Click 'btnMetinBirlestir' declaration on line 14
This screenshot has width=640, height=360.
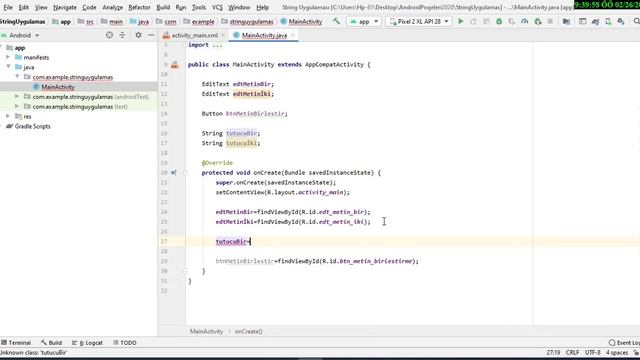click(256, 113)
